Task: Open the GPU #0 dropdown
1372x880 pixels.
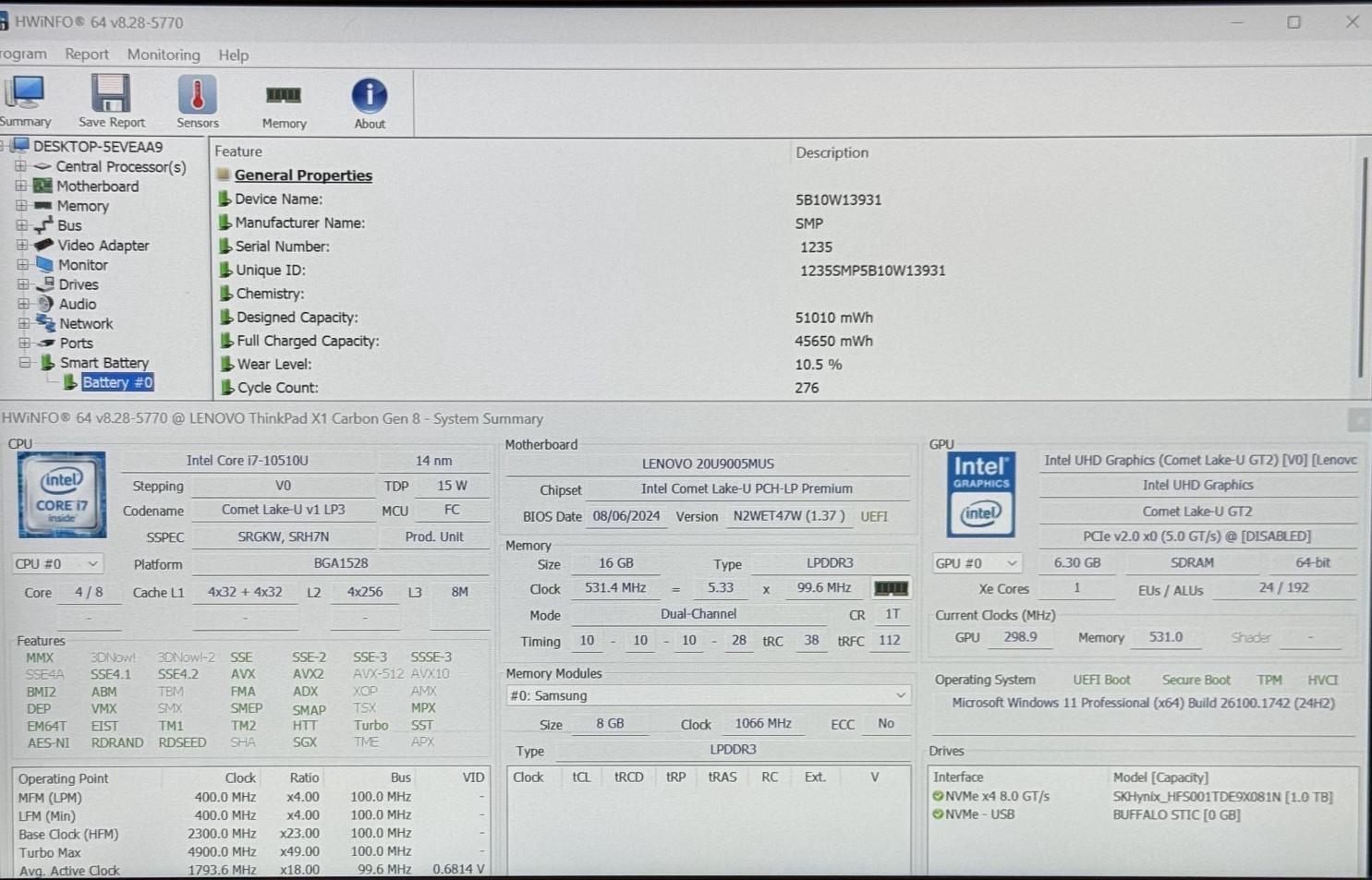Action: pos(977,562)
